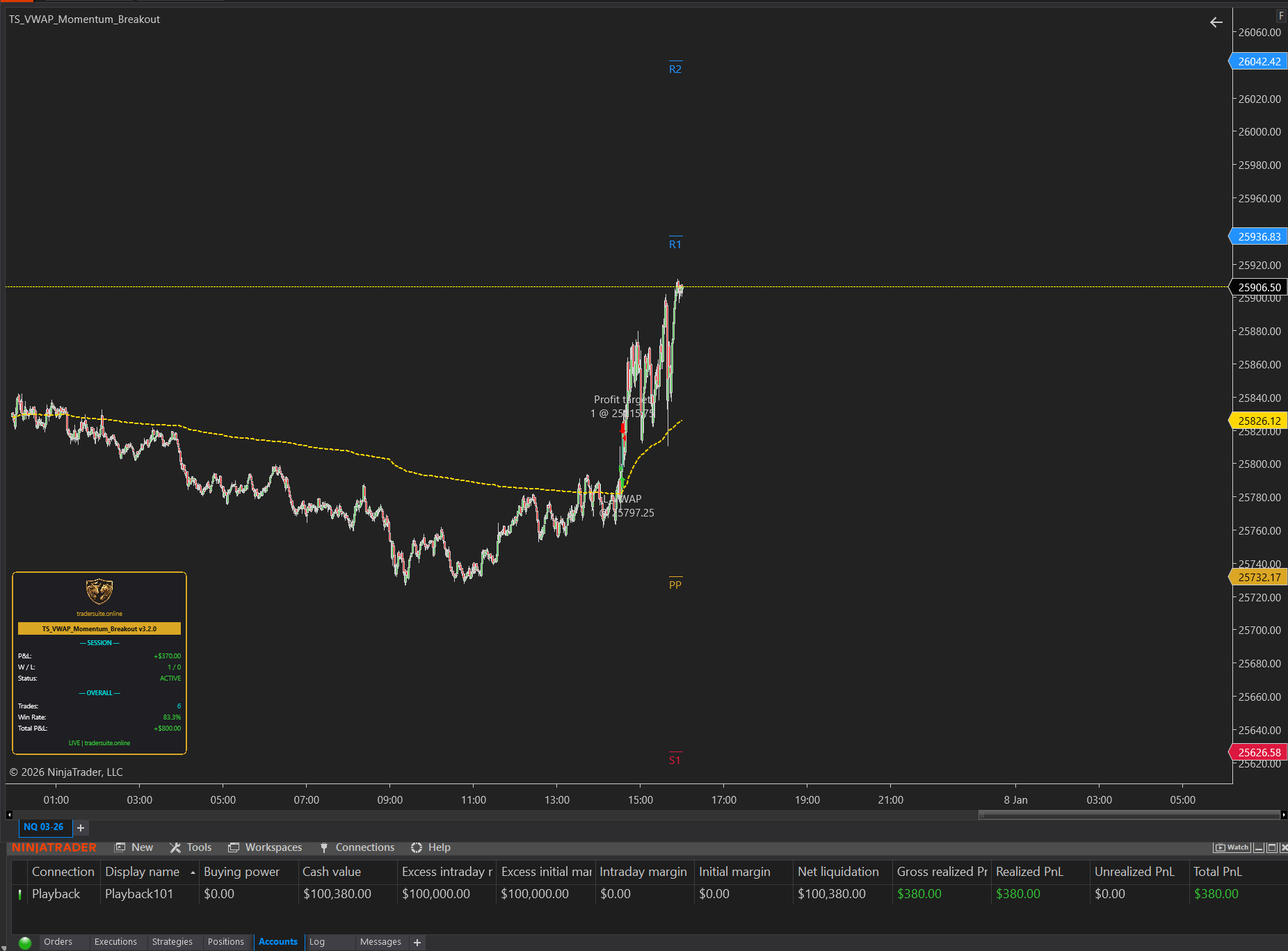Switch to the Strategies tab
1288x951 pixels.
[172, 942]
